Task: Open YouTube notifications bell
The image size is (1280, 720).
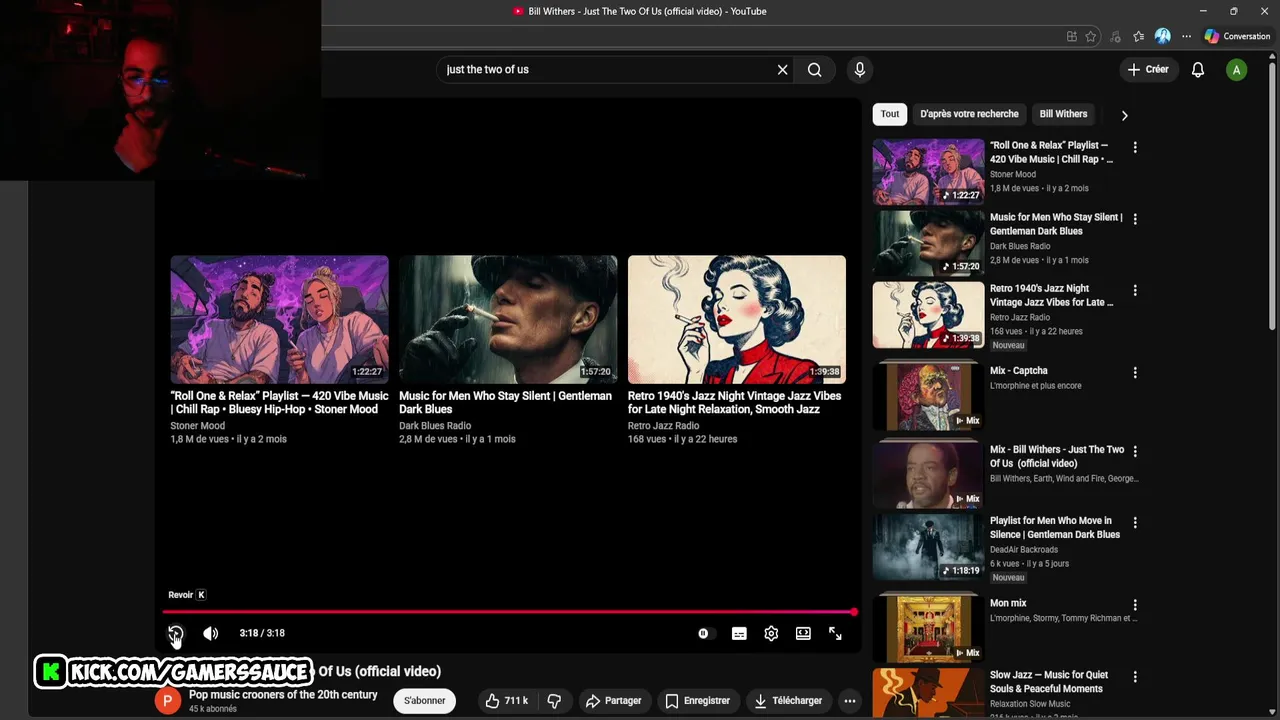Action: tap(1198, 69)
